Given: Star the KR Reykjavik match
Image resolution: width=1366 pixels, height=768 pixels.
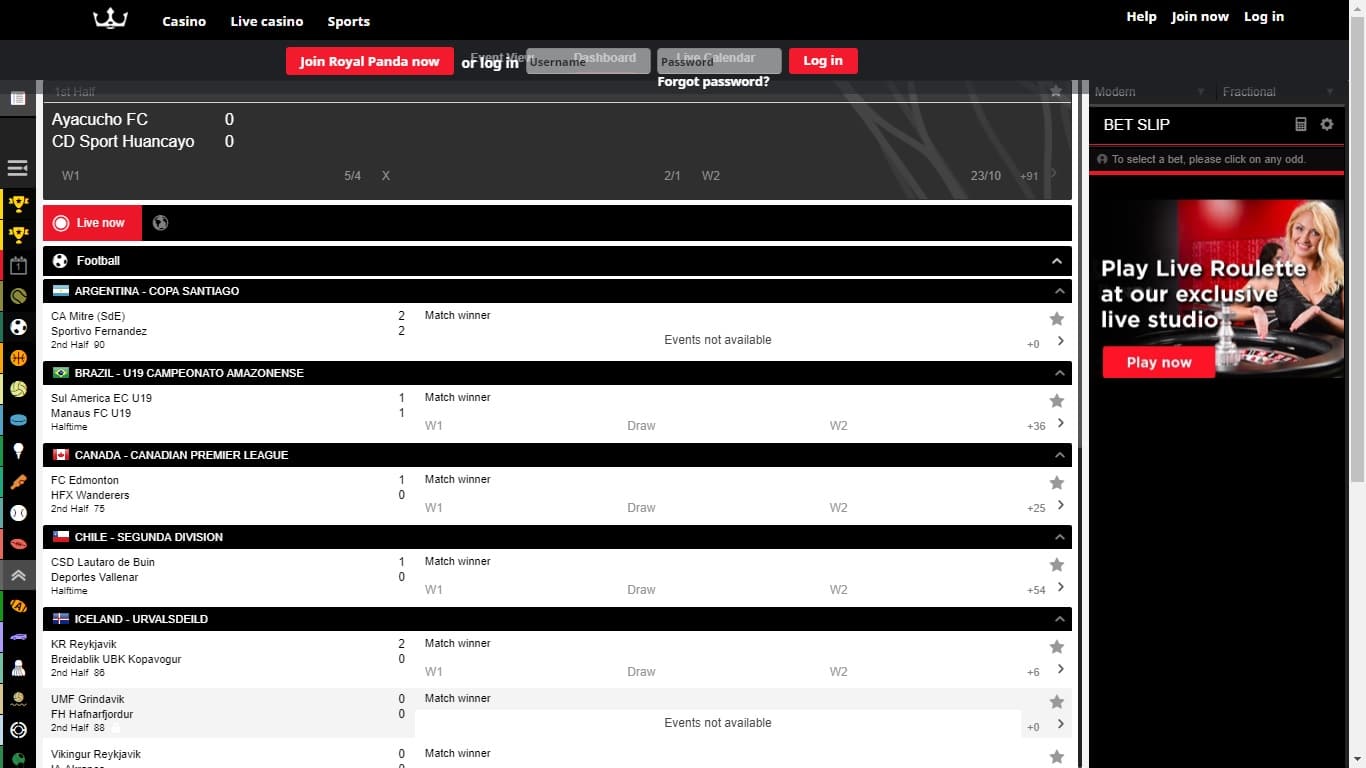Looking at the screenshot, I should [1057, 647].
